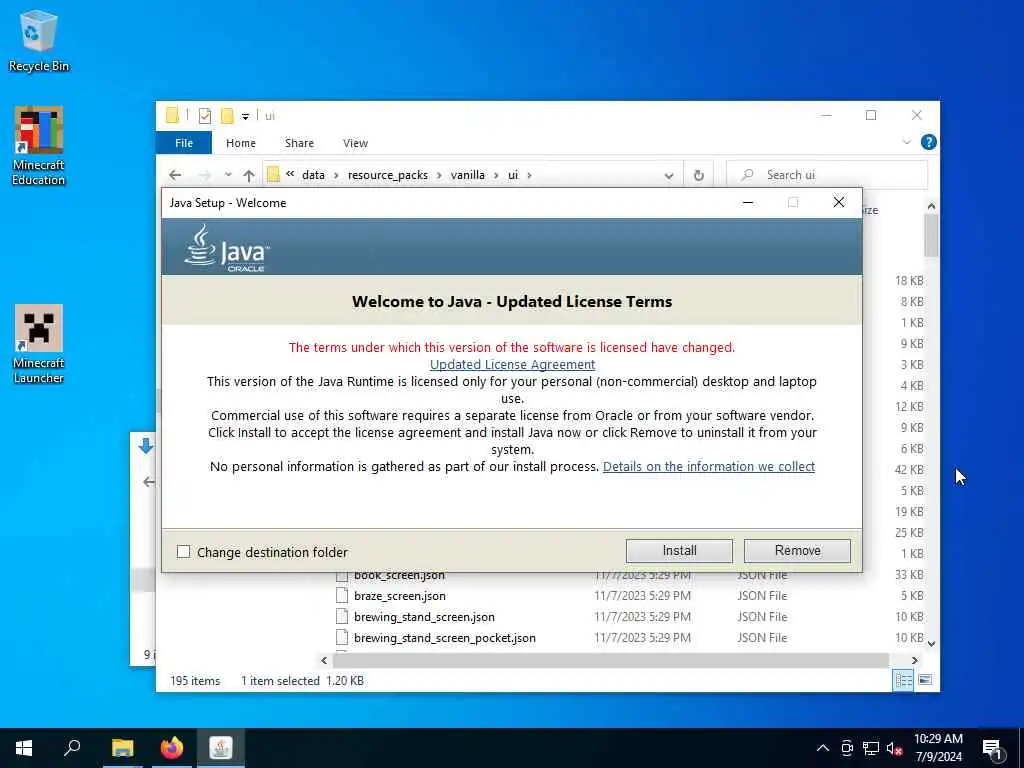Maximize the File Explorer window

pyautogui.click(x=871, y=116)
